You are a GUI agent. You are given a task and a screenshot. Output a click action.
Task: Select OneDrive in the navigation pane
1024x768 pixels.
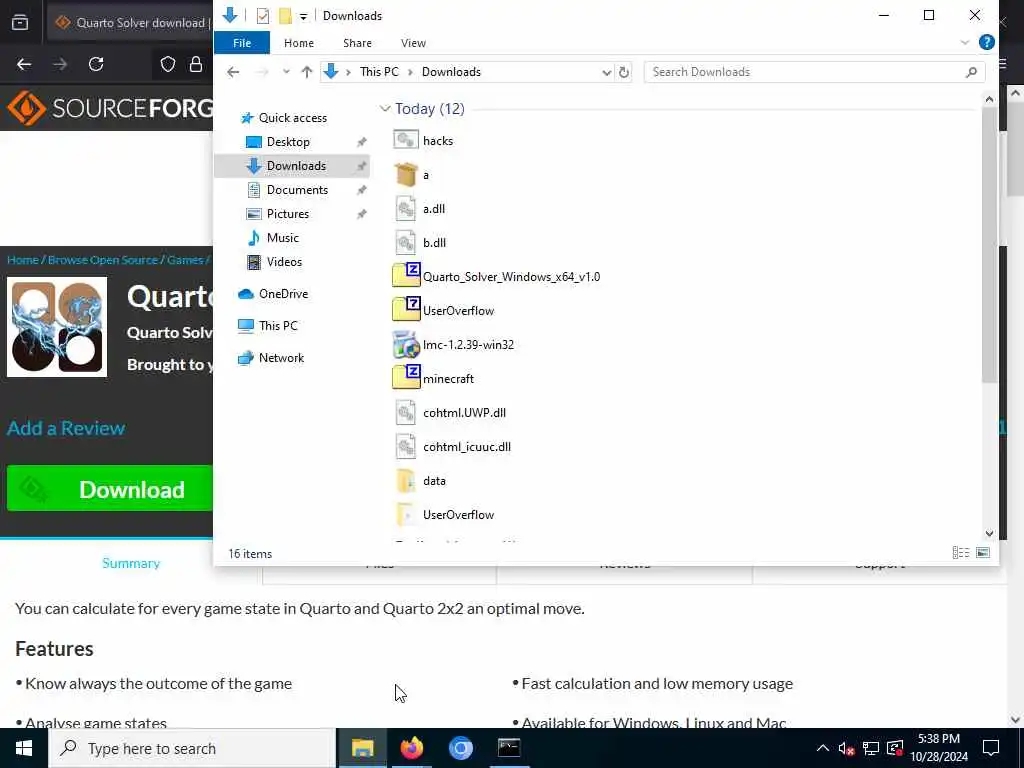[273, 294]
